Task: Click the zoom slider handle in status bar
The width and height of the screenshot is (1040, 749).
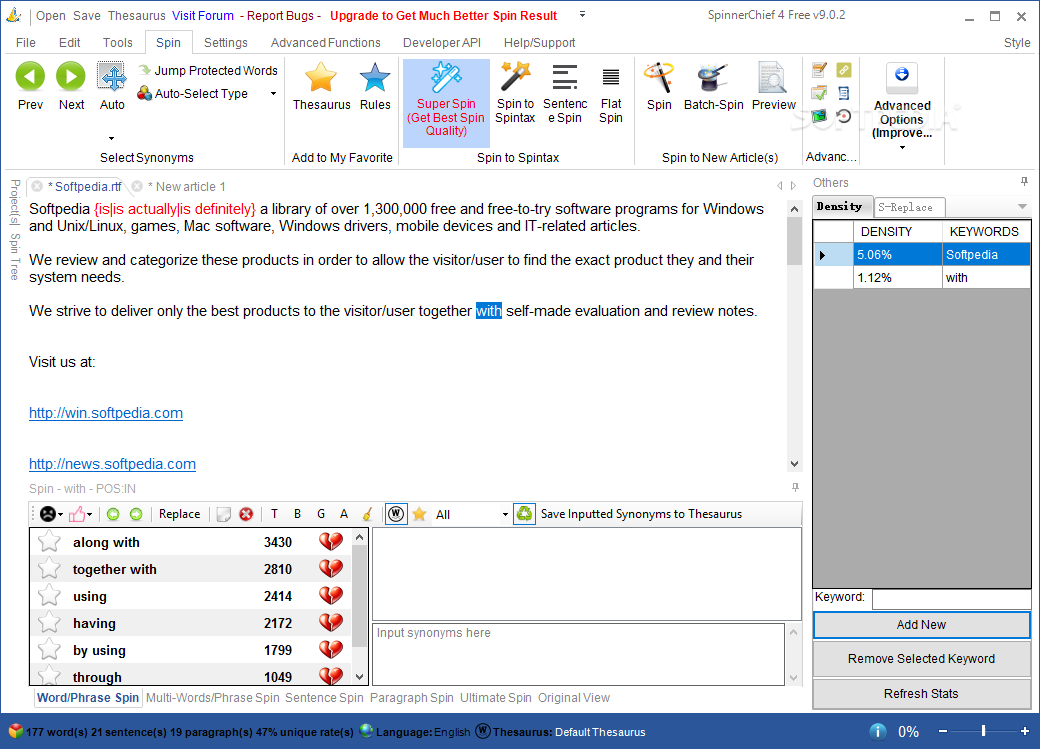Action: (983, 731)
